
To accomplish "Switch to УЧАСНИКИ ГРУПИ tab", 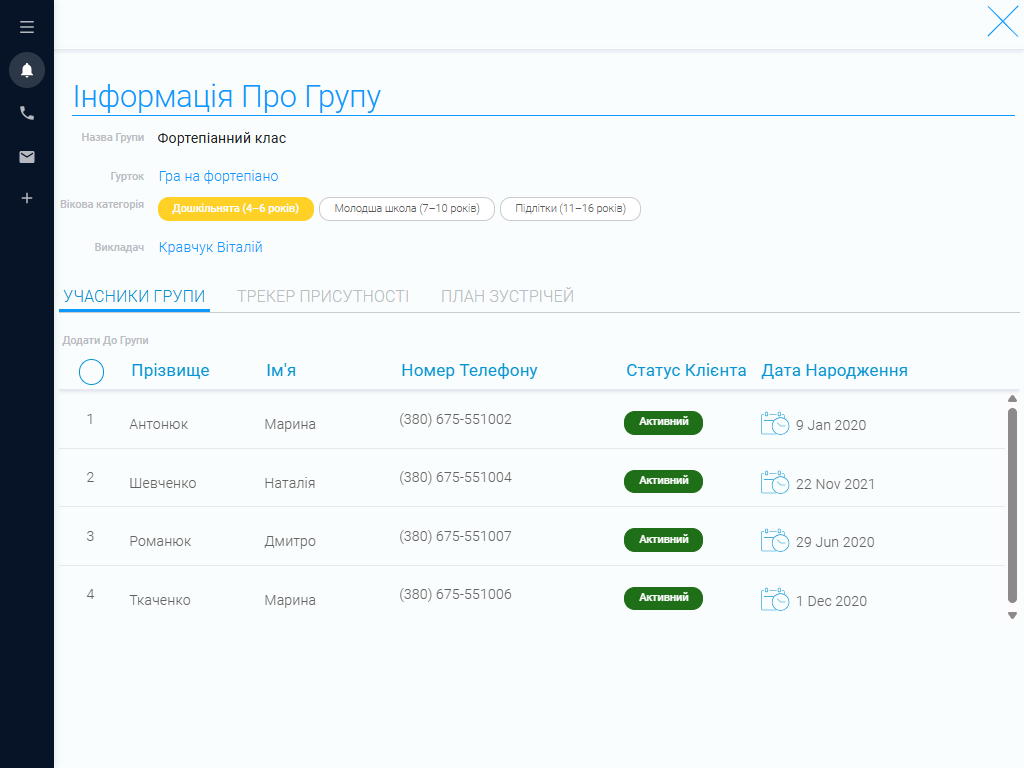I will 134,296.
